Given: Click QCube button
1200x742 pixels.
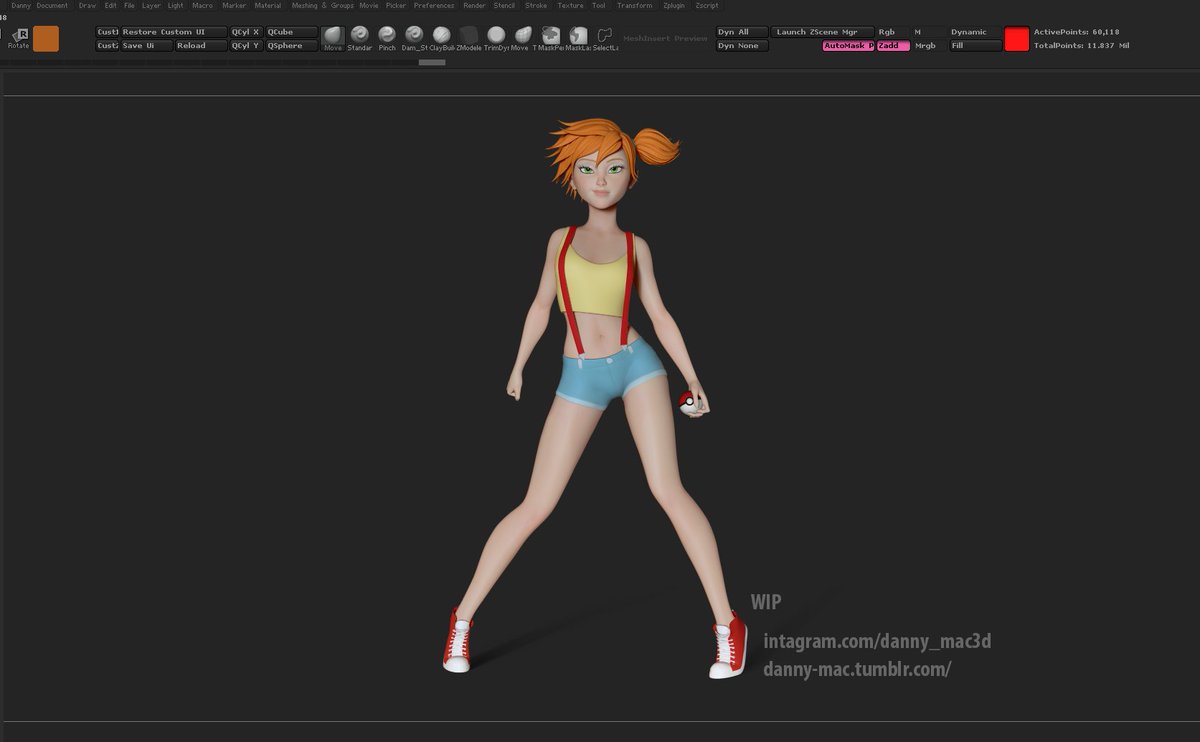Looking at the screenshot, I should tap(291, 32).
